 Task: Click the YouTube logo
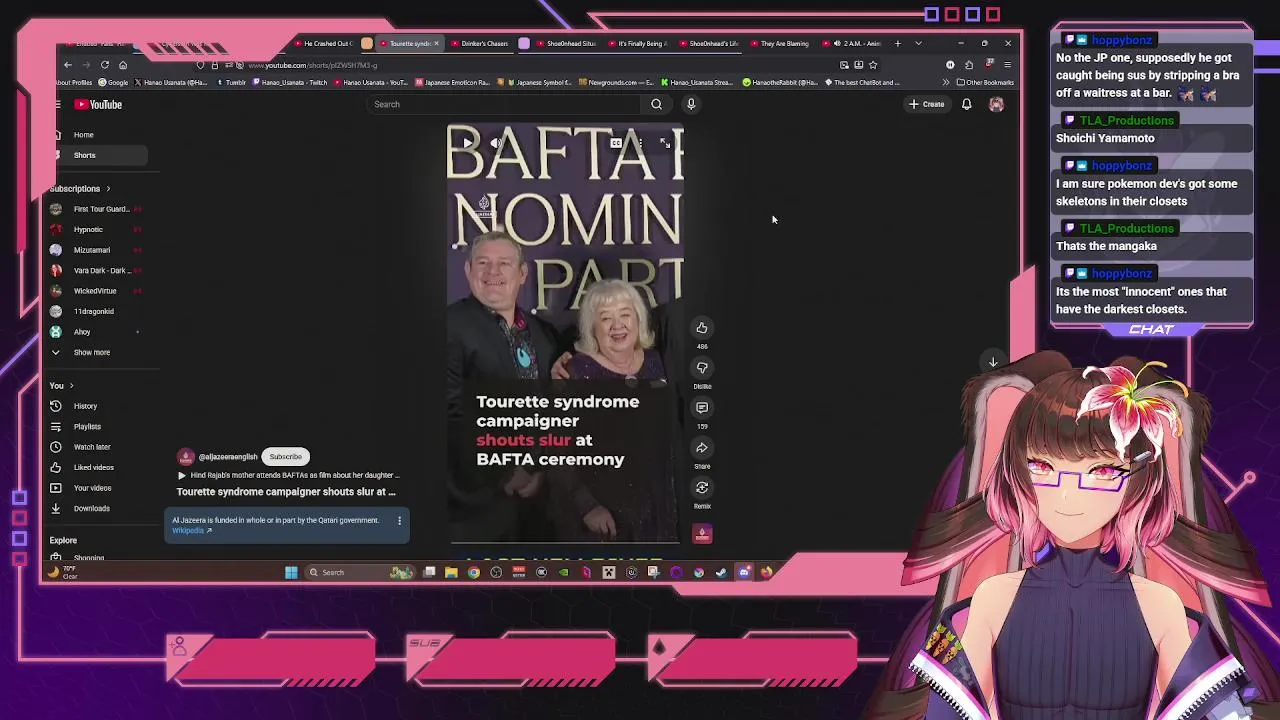point(98,104)
